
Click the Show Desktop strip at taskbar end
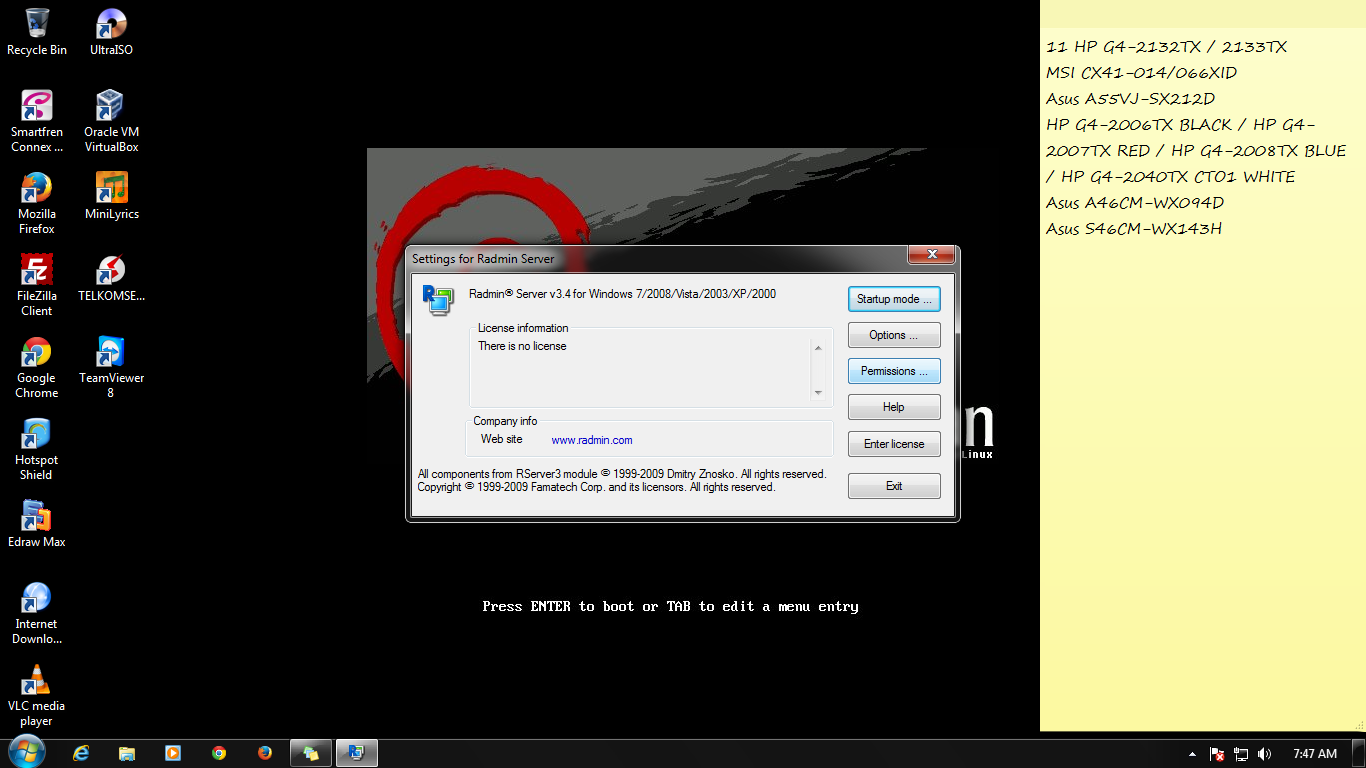click(1359, 754)
